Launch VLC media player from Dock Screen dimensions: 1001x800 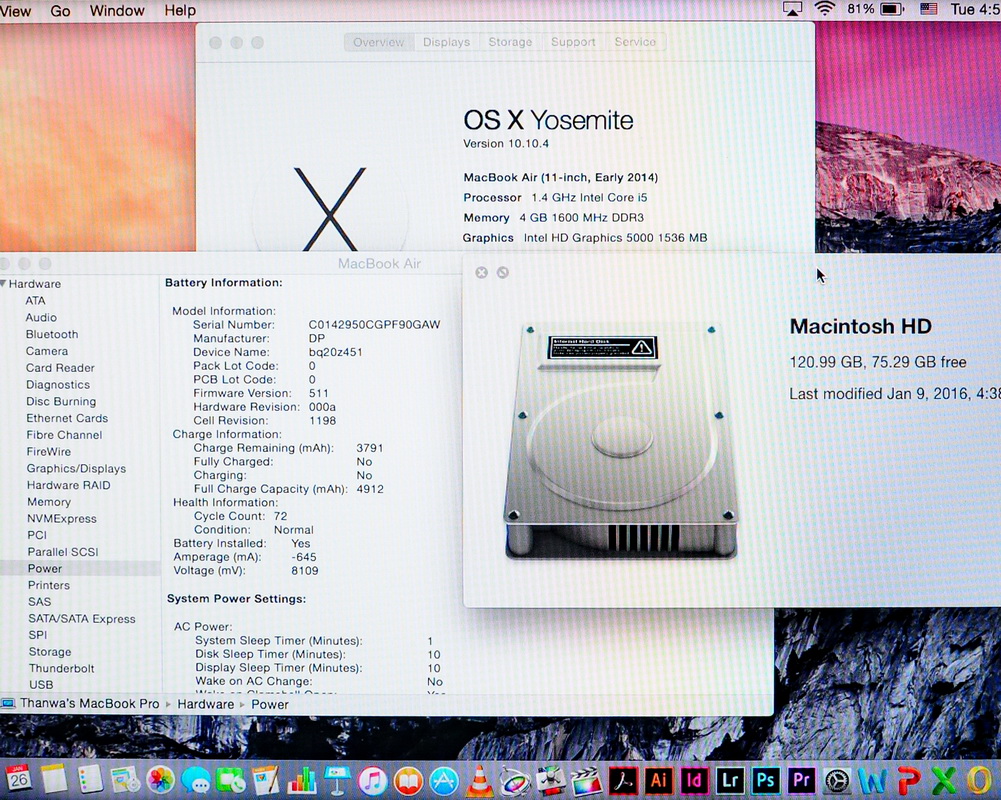[x=479, y=780]
